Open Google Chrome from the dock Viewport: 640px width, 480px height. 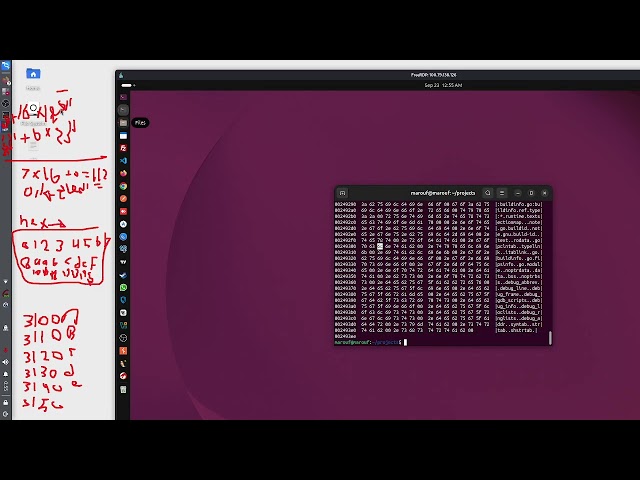coord(123,186)
